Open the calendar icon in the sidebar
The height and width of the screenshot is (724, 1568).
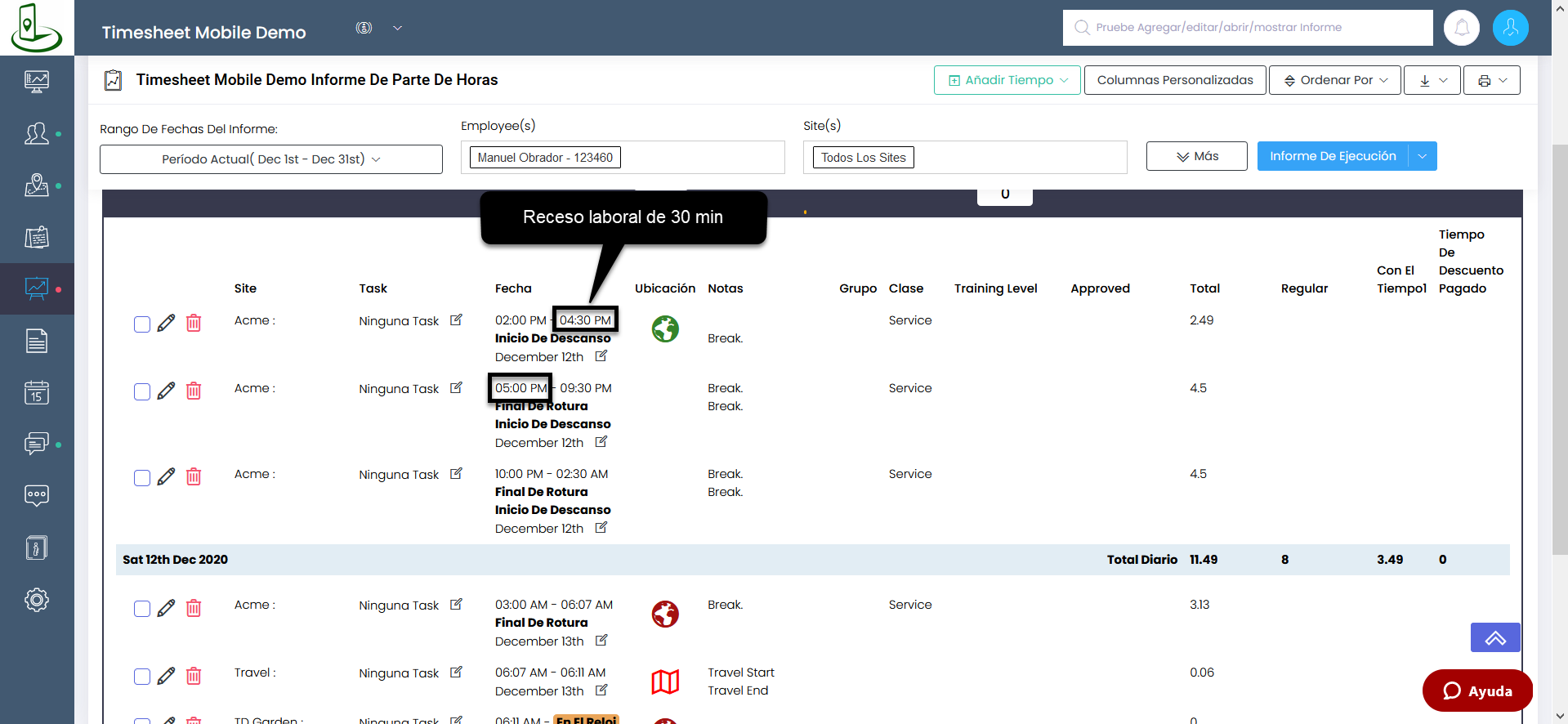[37, 393]
